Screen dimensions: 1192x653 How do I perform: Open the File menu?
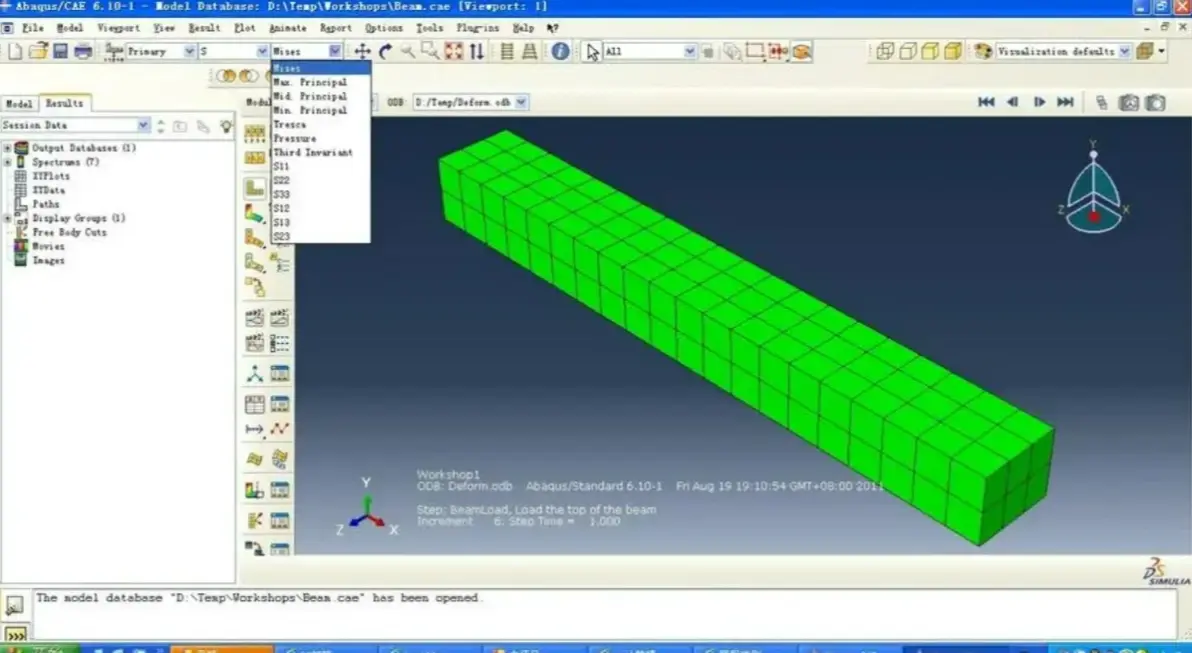coord(33,28)
